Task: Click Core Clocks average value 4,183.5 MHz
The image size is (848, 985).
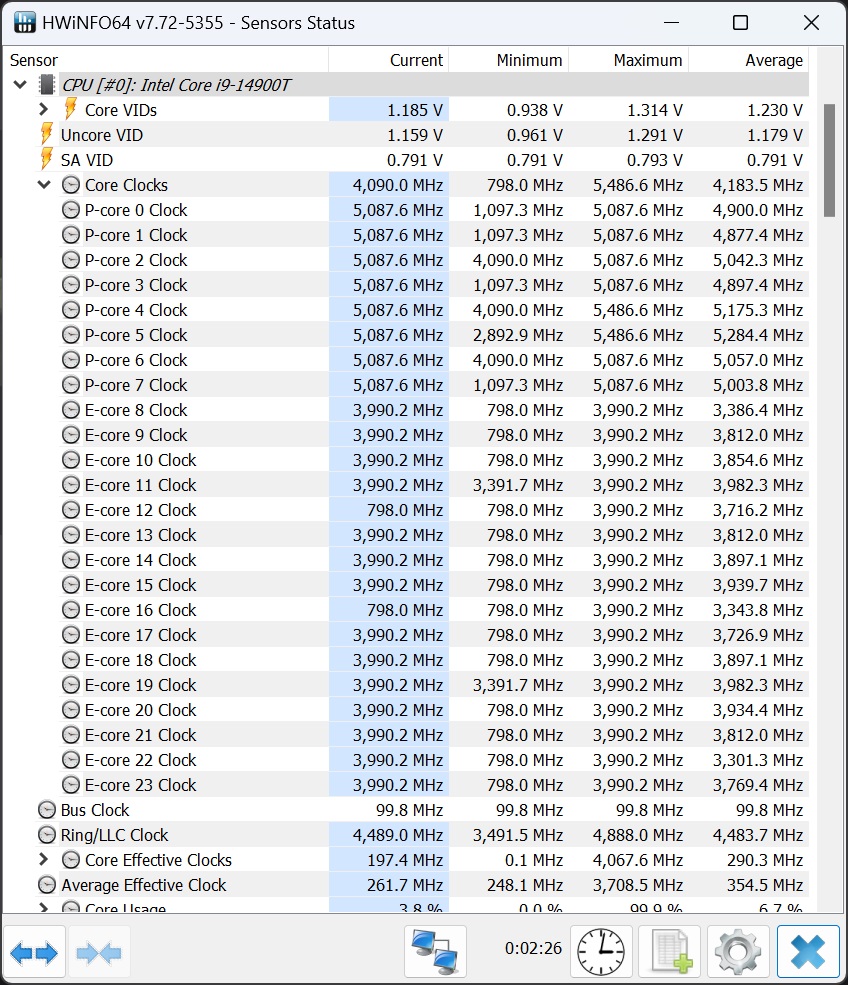Action: tap(758, 185)
